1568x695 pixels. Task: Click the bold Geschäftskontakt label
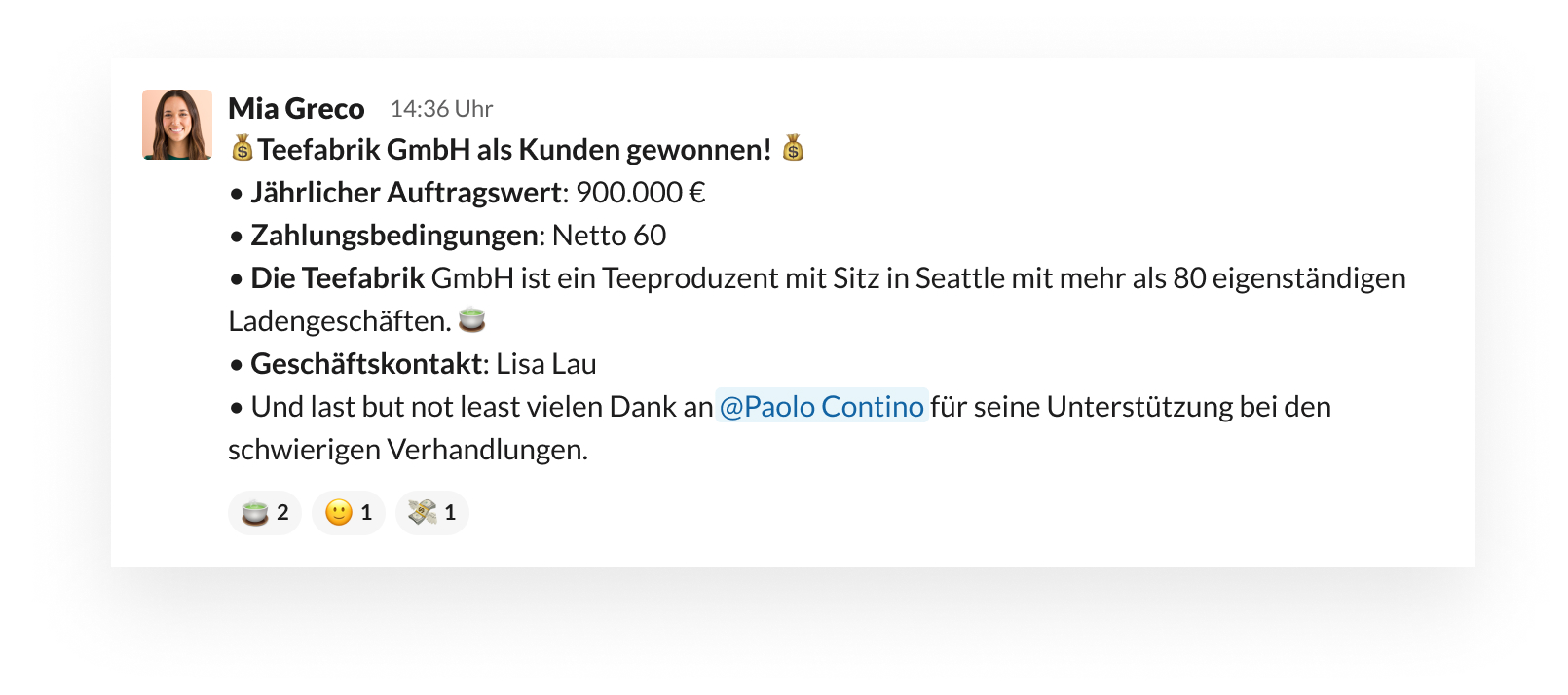366,364
